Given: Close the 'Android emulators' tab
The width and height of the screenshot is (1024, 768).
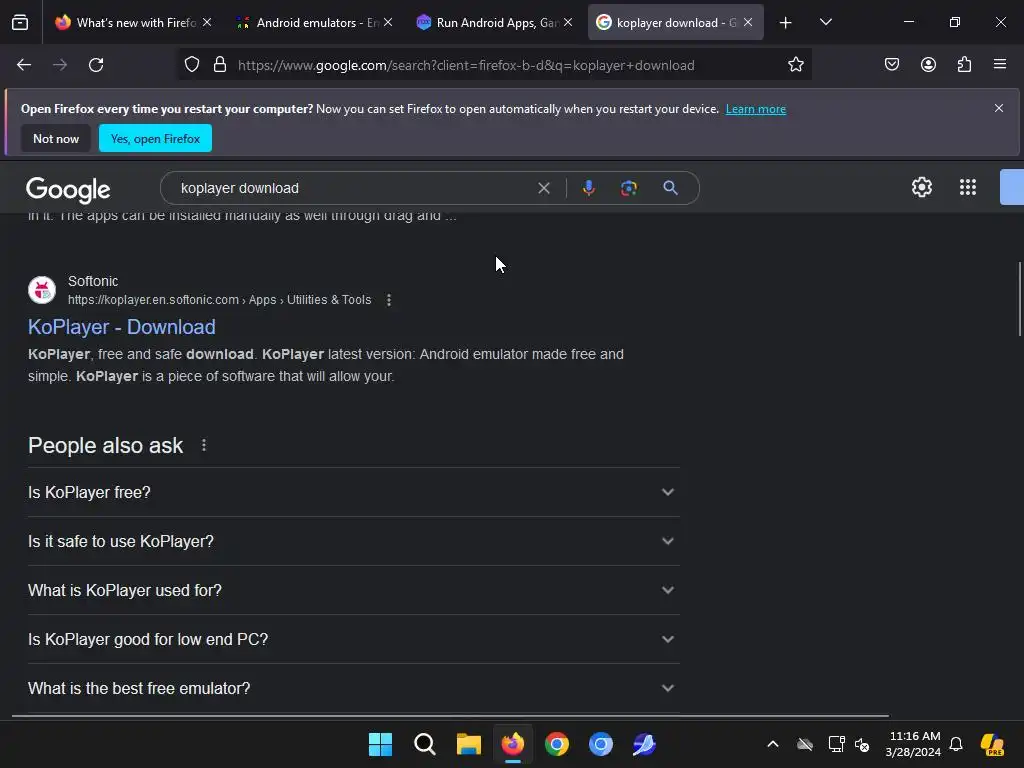Looking at the screenshot, I should tap(388, 22).
